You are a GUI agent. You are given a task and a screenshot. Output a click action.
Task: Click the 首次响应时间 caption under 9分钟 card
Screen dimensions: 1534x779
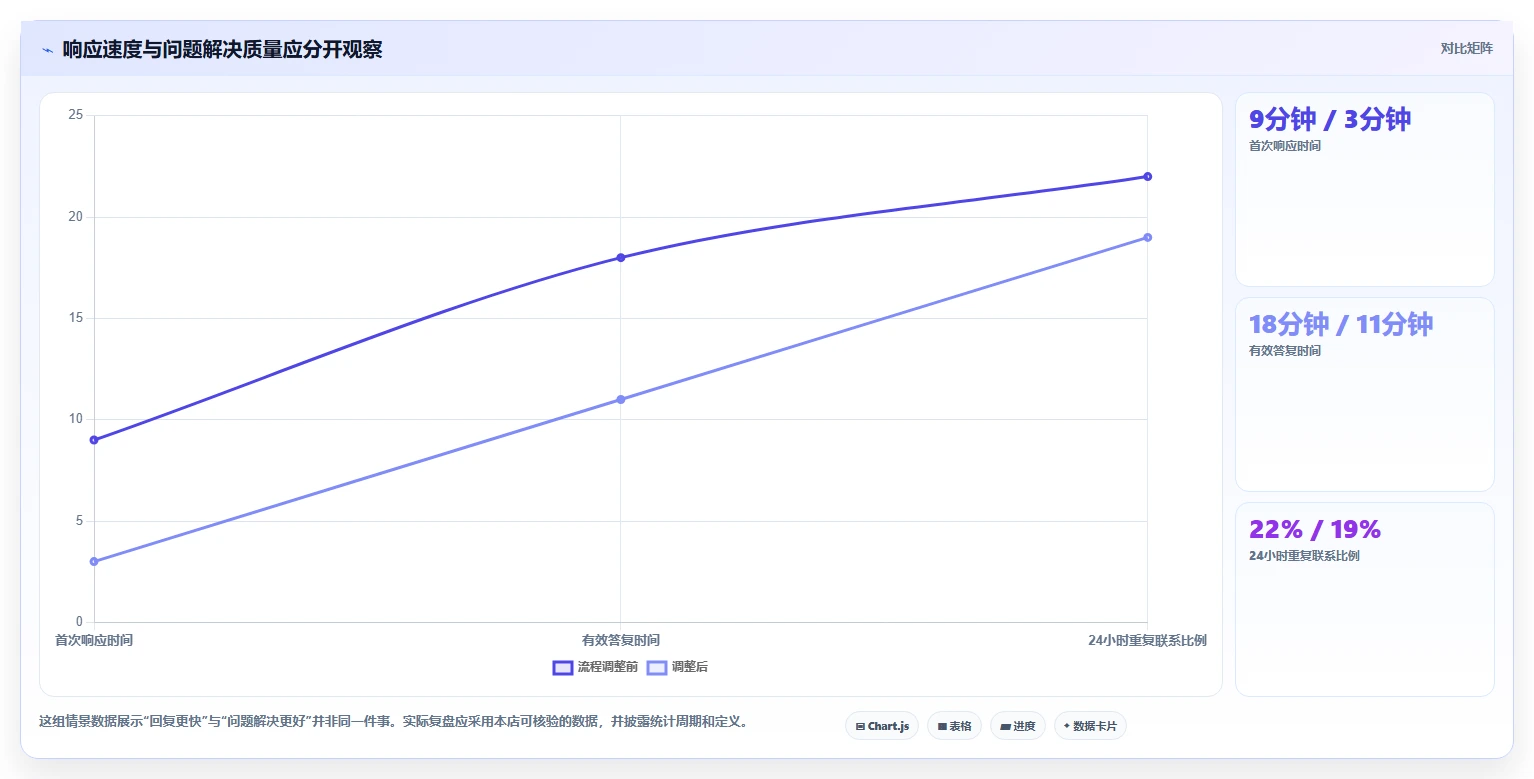tap(1284, 146)
